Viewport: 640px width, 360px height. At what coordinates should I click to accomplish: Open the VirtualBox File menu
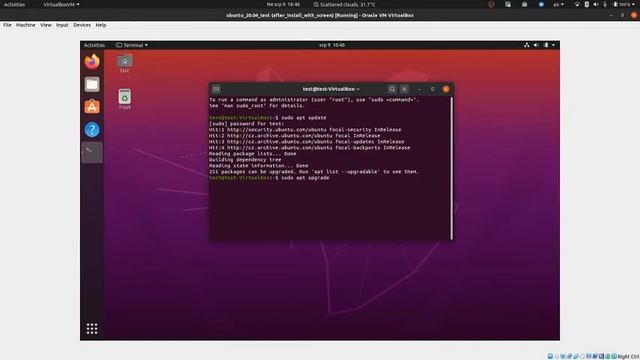[x=7, y=25]
